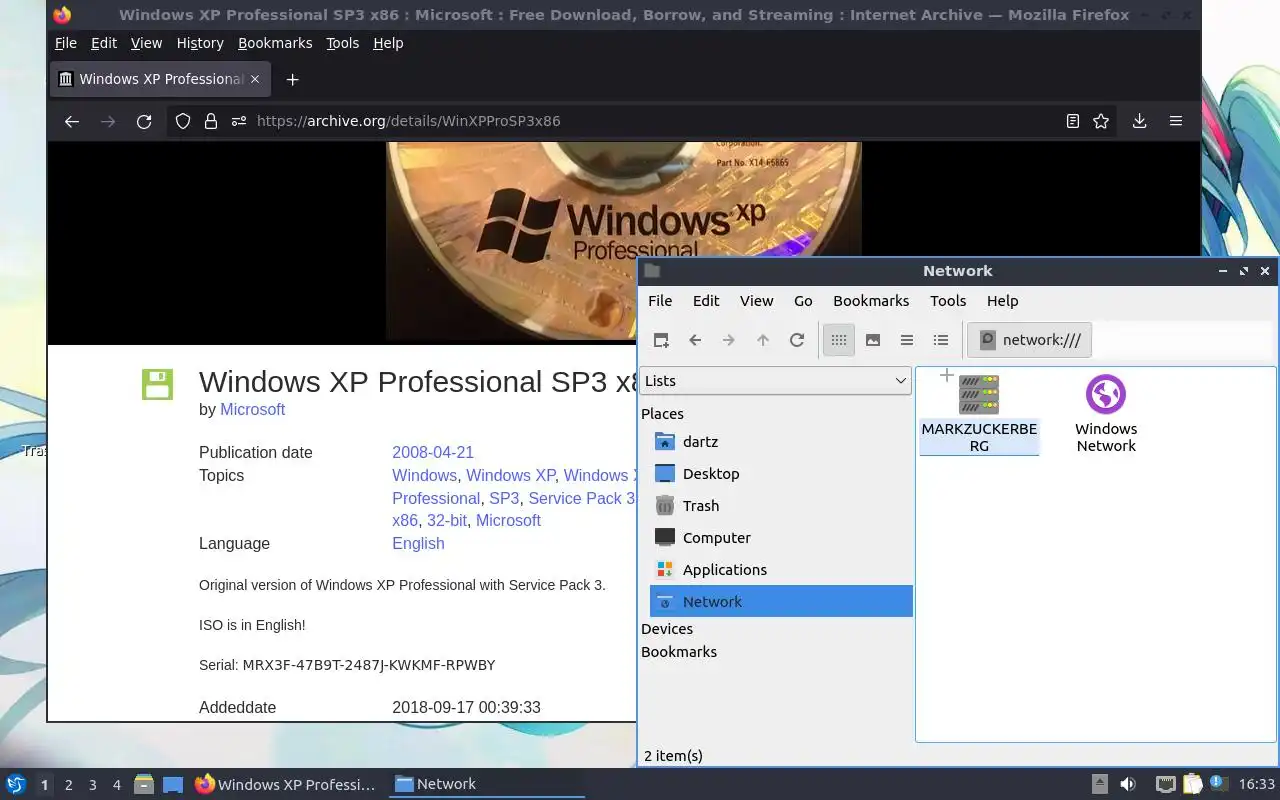
Task: Select the Windows Network icon
Action: coord(1106,394)
